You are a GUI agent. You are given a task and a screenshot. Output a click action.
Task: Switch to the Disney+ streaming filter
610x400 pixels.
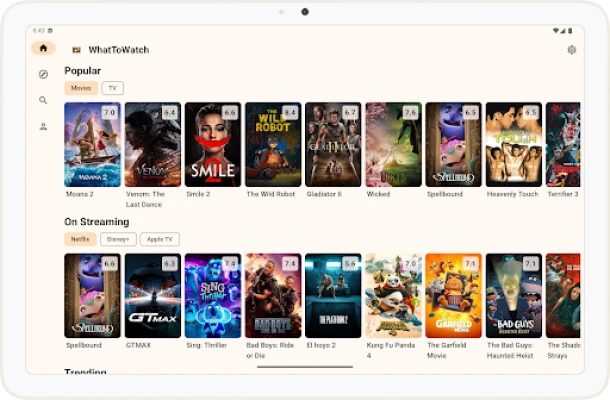[118, 239]
